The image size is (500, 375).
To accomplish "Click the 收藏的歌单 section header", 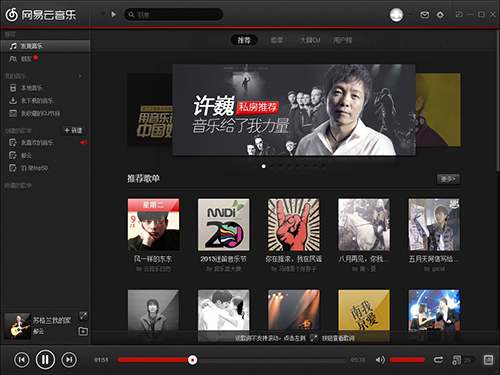I will pyautogui.click(x=18, y=185).
